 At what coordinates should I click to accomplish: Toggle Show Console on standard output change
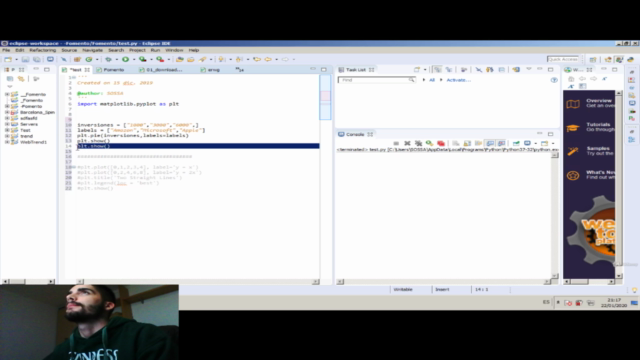[x=490, y=143]
